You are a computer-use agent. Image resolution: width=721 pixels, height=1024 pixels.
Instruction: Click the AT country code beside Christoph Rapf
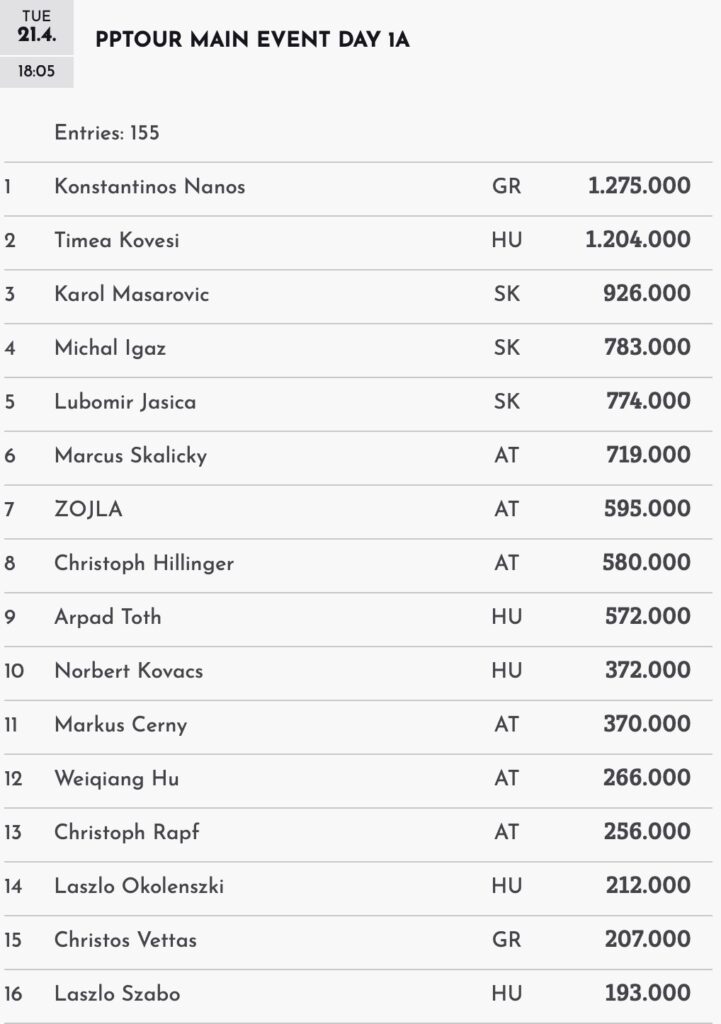click(x=507, y=833)
